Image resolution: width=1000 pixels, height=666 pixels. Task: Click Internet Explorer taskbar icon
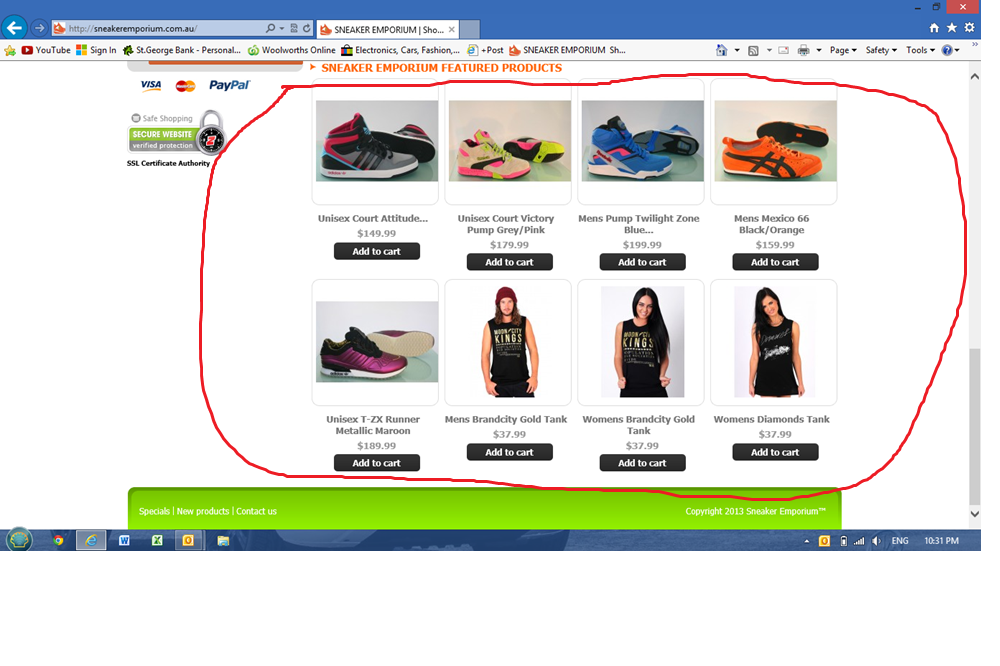(91, 540)
